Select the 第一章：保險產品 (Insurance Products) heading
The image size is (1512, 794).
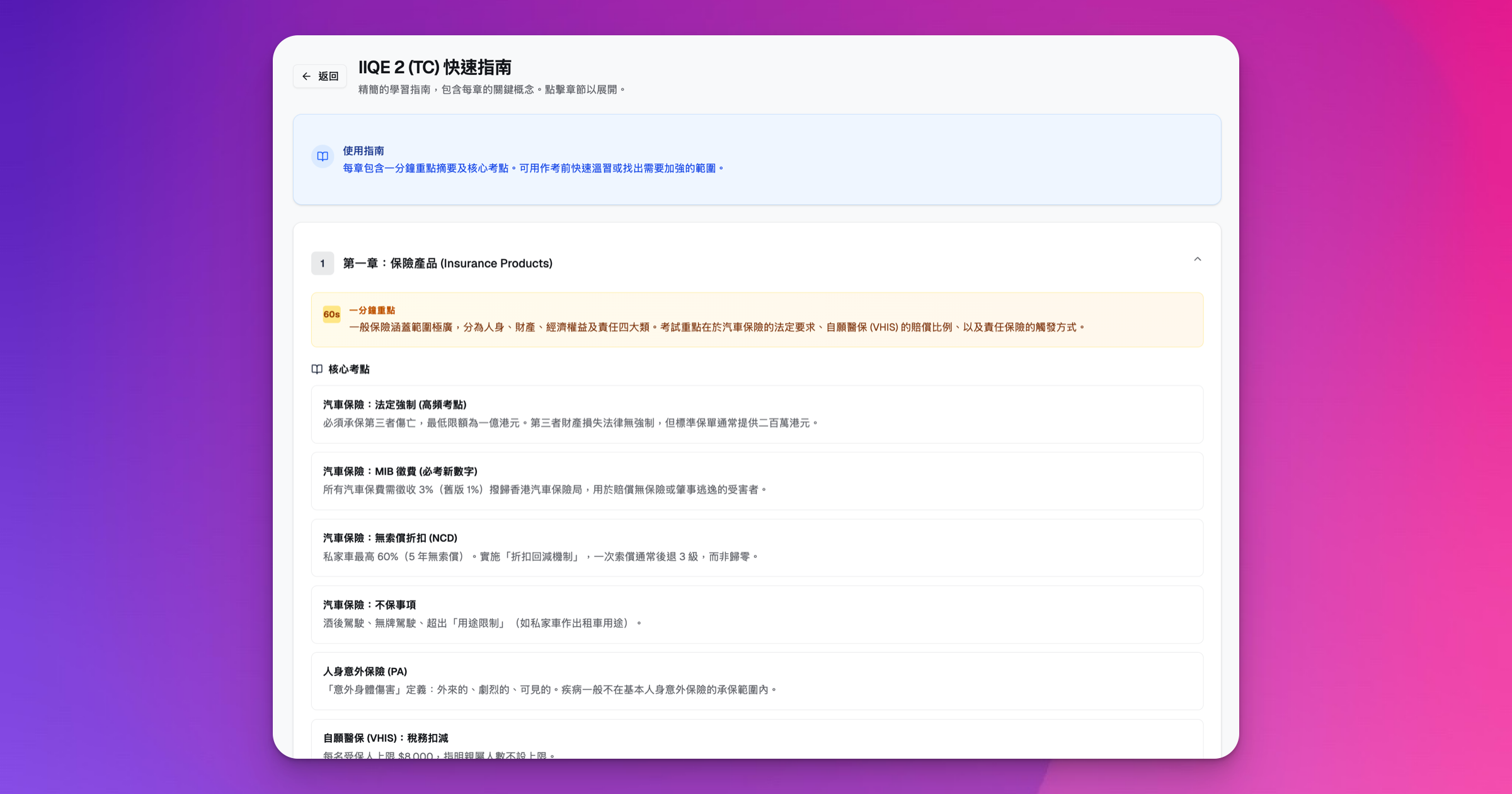[x=447, y=263]
